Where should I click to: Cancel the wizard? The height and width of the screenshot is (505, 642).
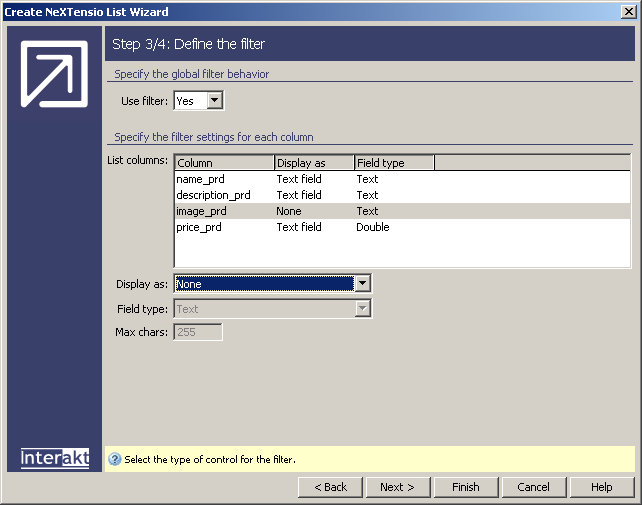click(533, 487)
